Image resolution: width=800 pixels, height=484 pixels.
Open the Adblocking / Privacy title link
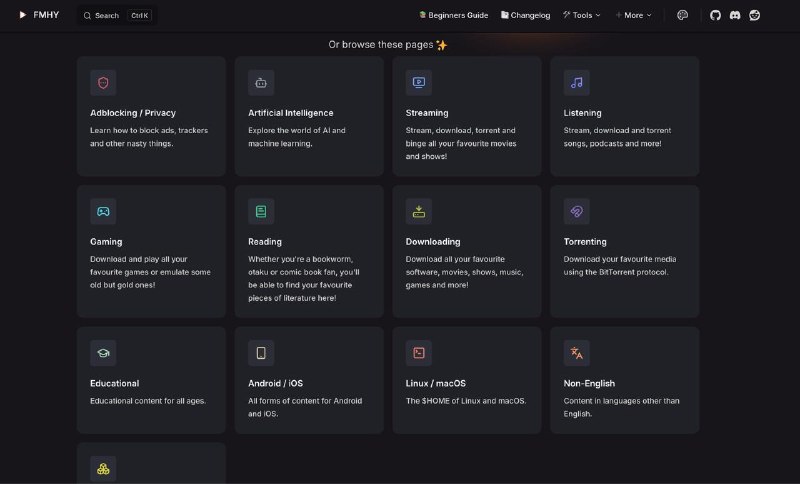click(133, 113)
